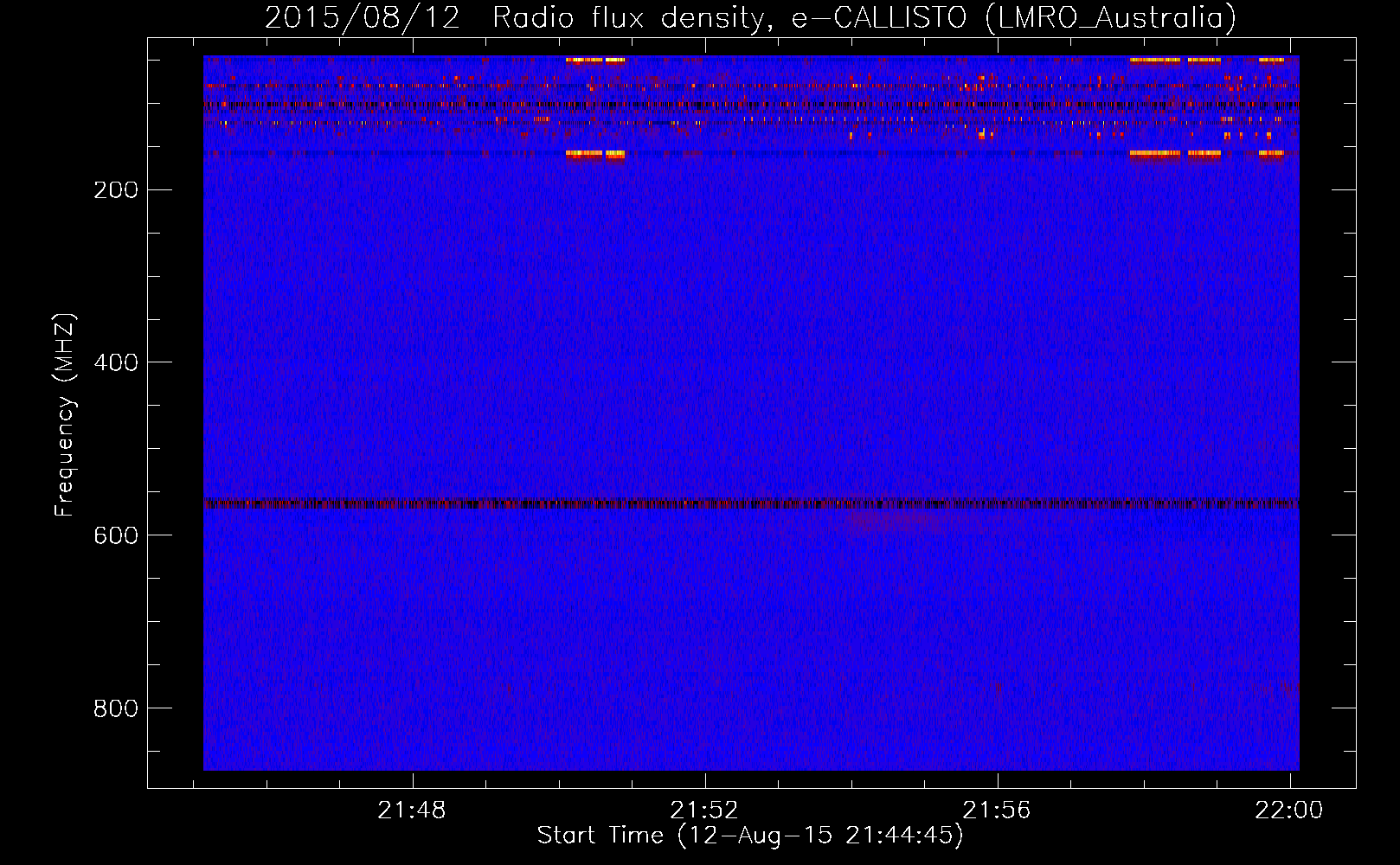Click the '800' frequency axis label
Viewport: 1400px width, 865px height.
[x=116, y=709]
